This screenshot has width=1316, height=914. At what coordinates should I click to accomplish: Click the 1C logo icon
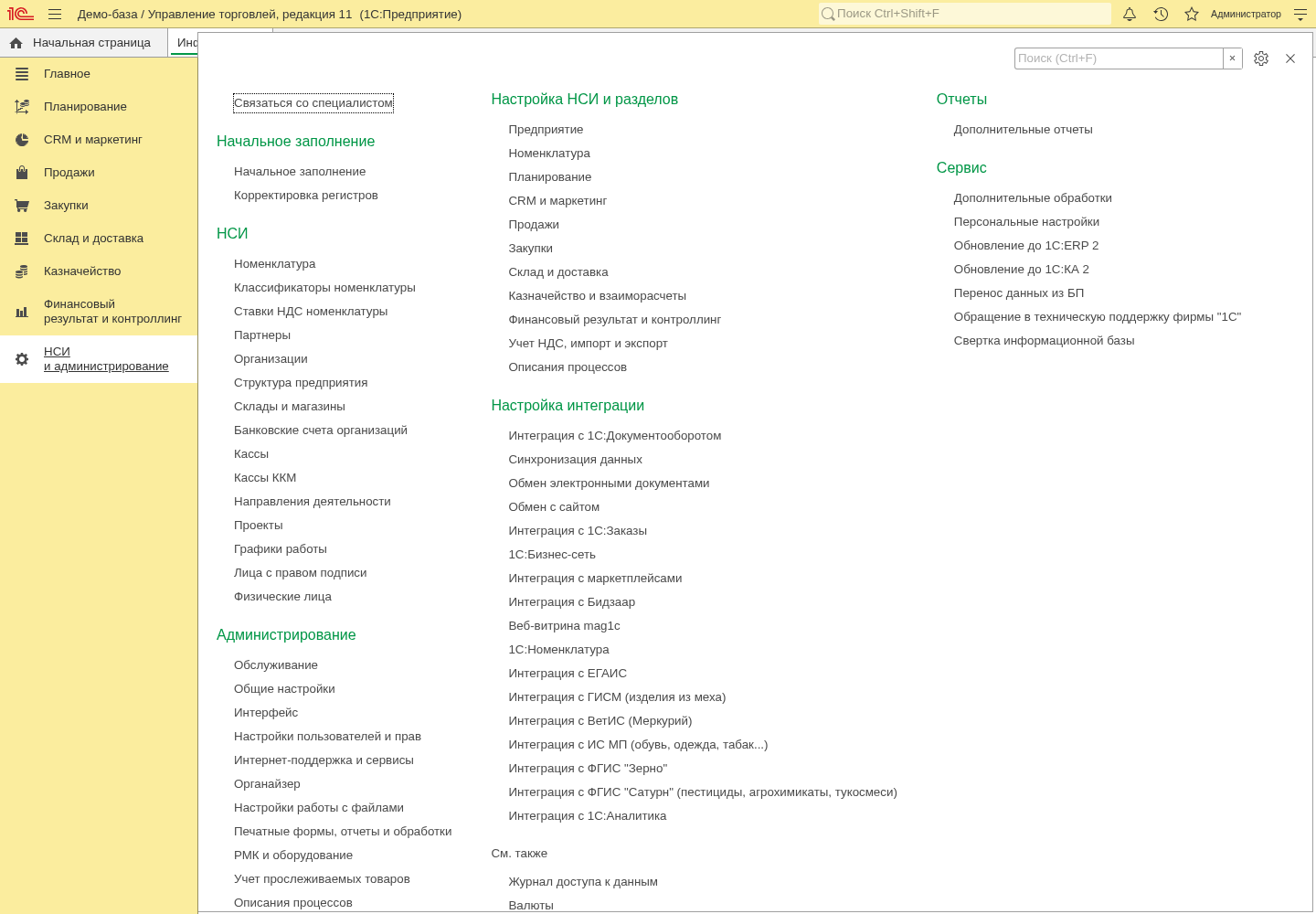(x=20, y=14)
